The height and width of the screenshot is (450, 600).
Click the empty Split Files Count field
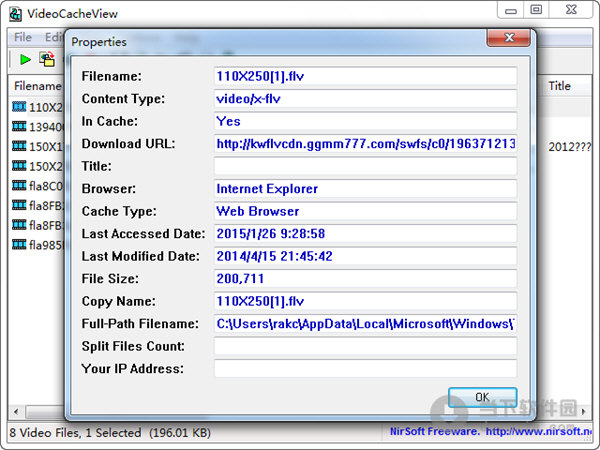365,346
